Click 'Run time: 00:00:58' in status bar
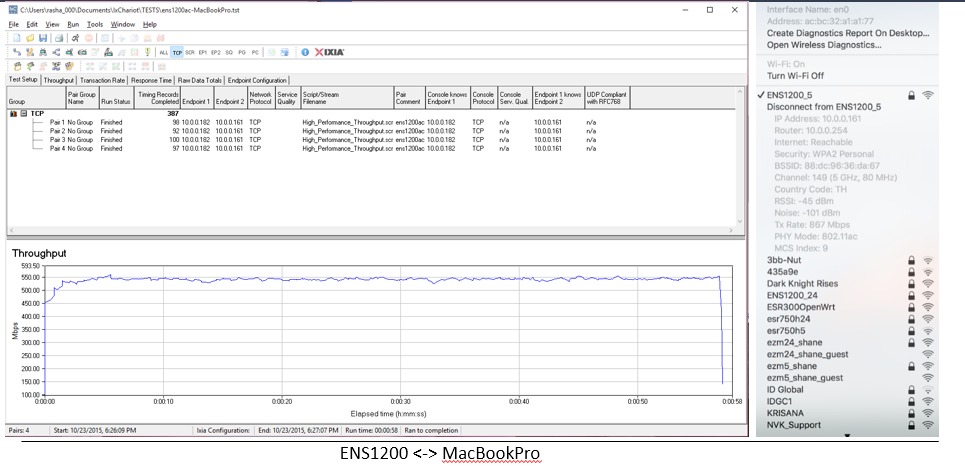 [372, 430]
